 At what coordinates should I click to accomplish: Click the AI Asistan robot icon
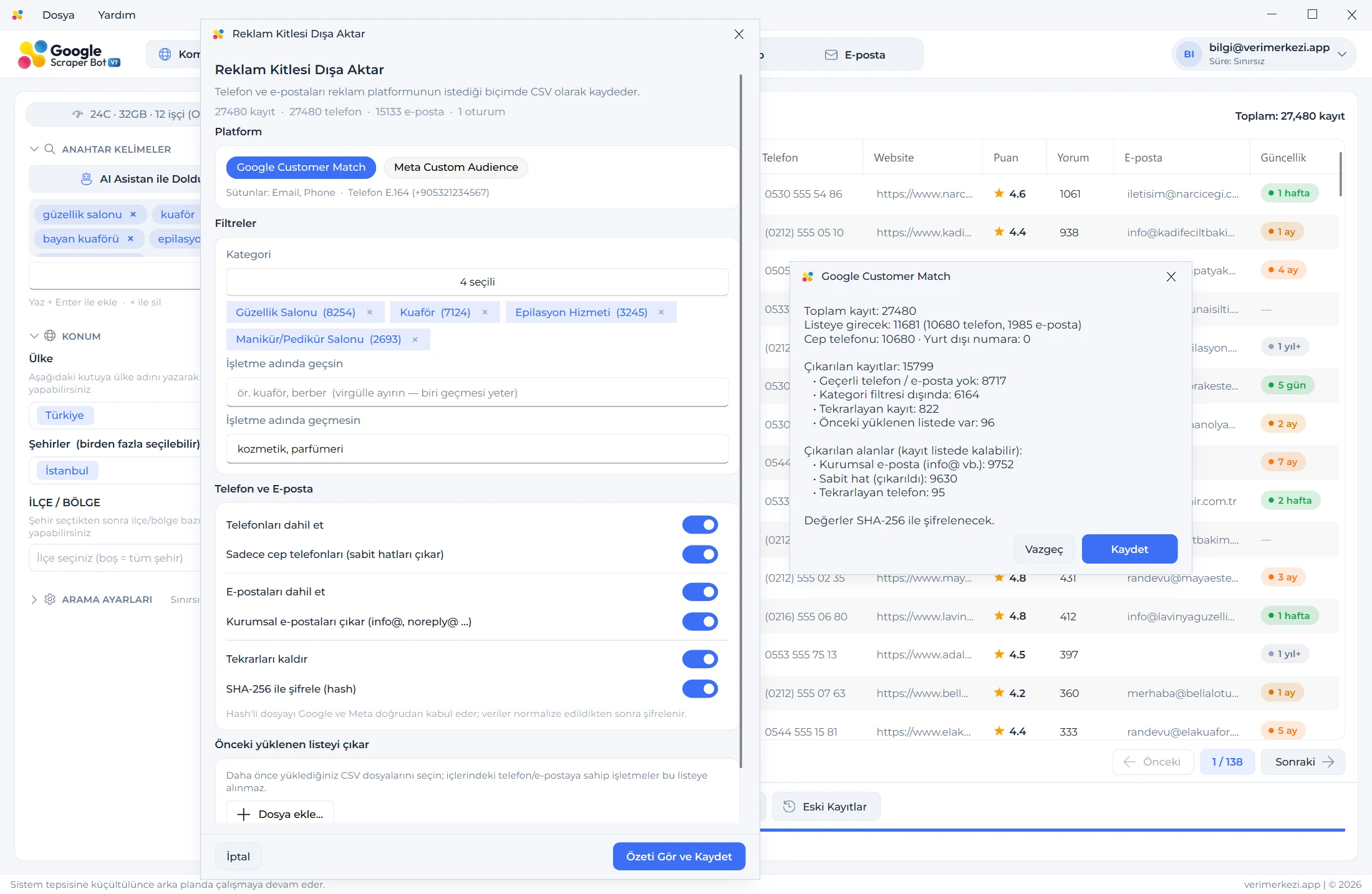click(87, 179)
